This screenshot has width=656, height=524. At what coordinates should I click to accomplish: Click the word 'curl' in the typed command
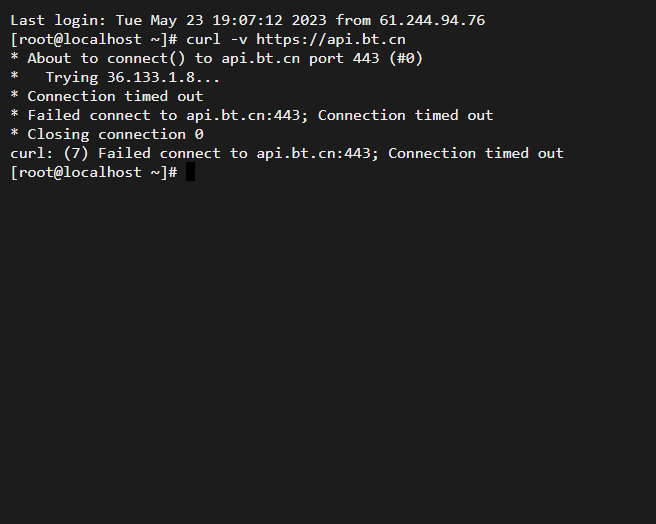(x=203, y=39)
